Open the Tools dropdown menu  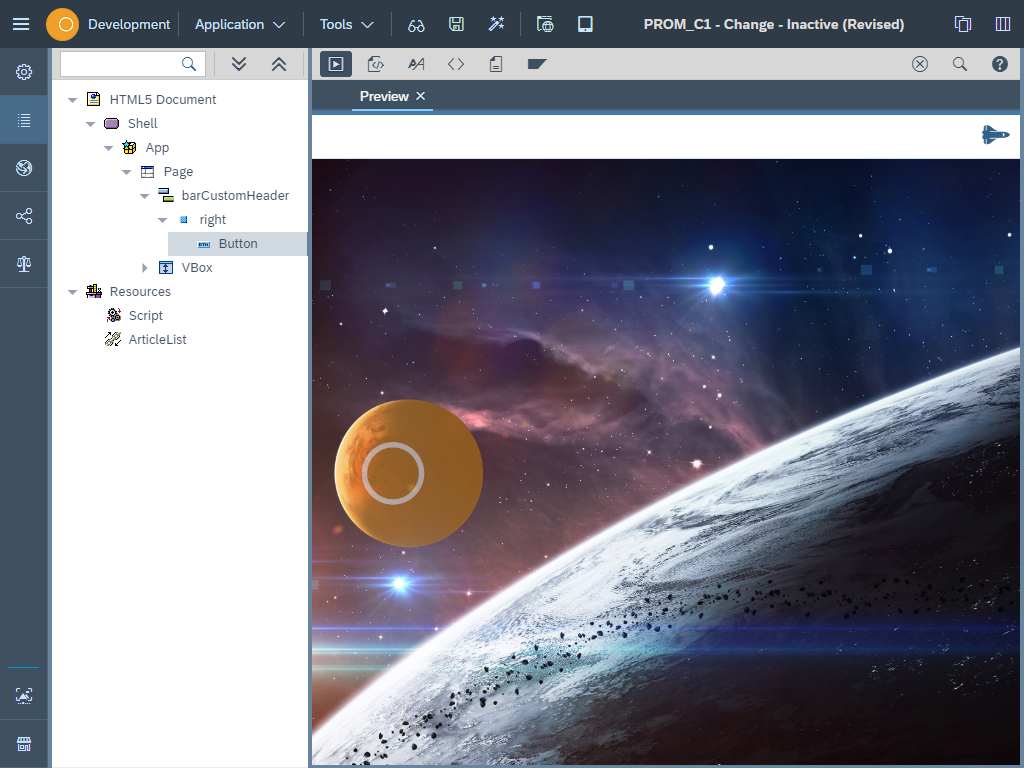tap(346, 24)
